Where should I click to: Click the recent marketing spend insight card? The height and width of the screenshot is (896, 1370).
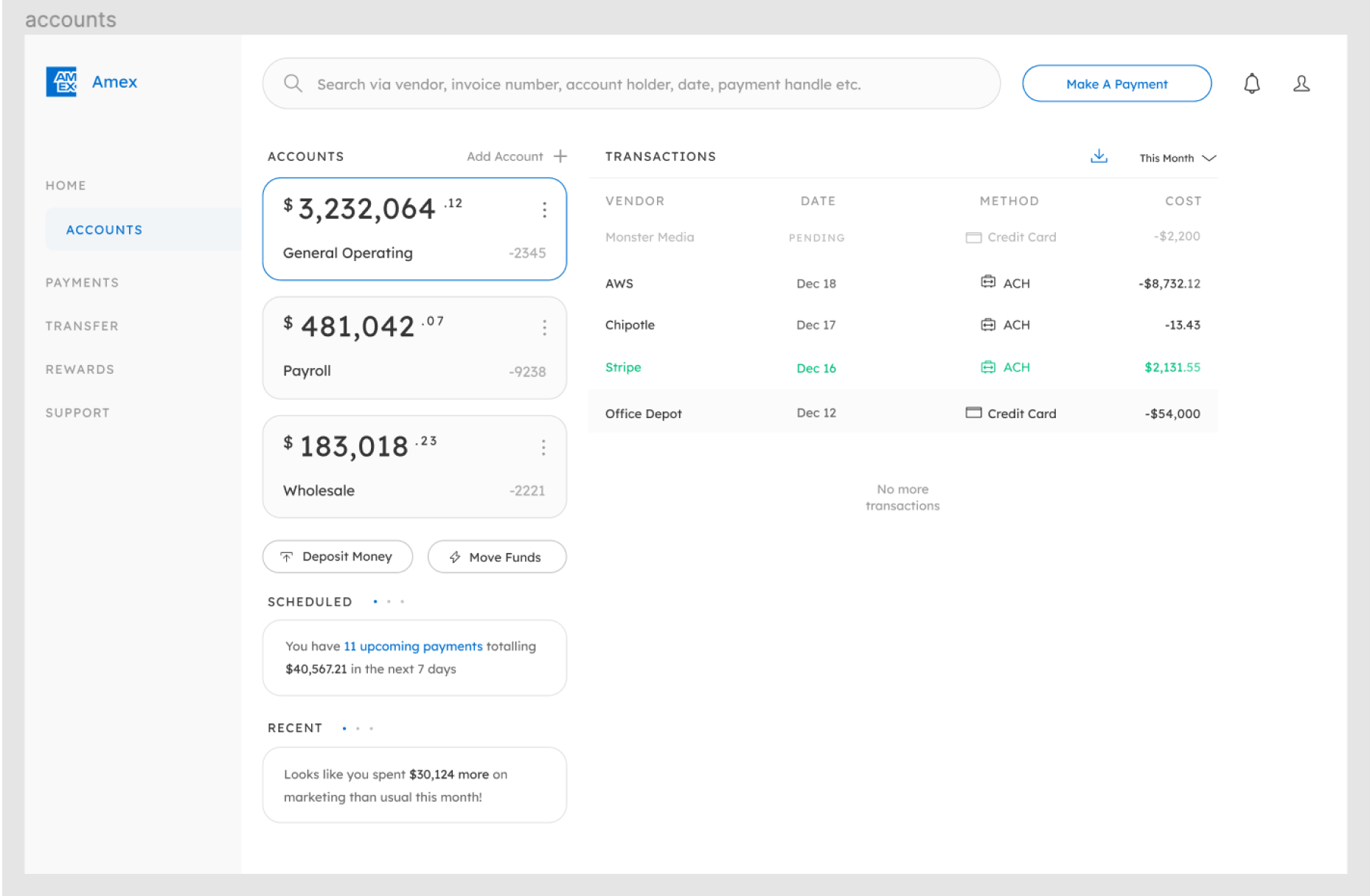click(414, 785)
